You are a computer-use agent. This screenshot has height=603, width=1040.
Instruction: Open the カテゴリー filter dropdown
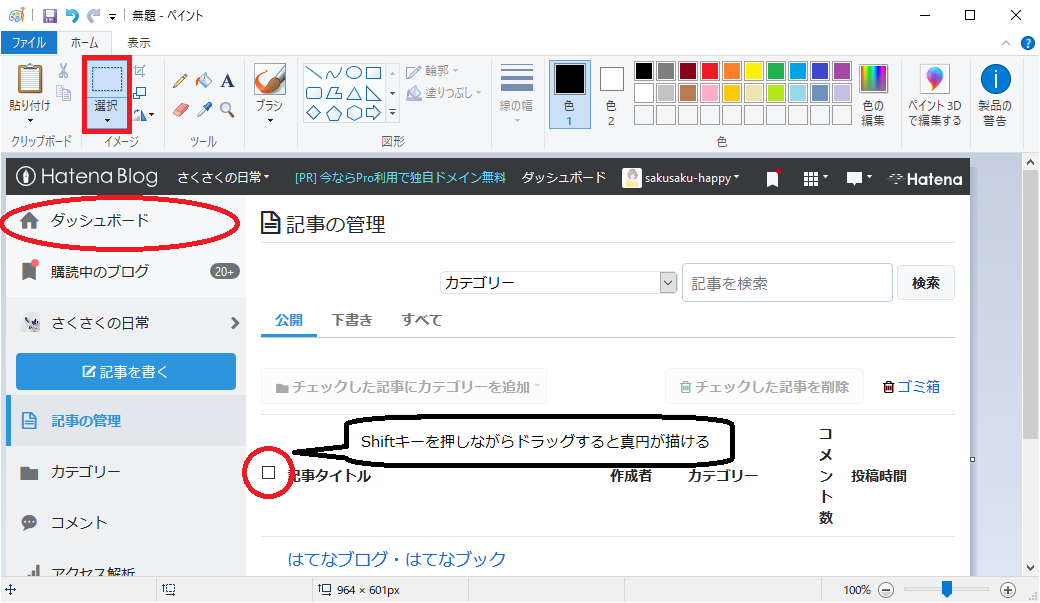point(558,282)
